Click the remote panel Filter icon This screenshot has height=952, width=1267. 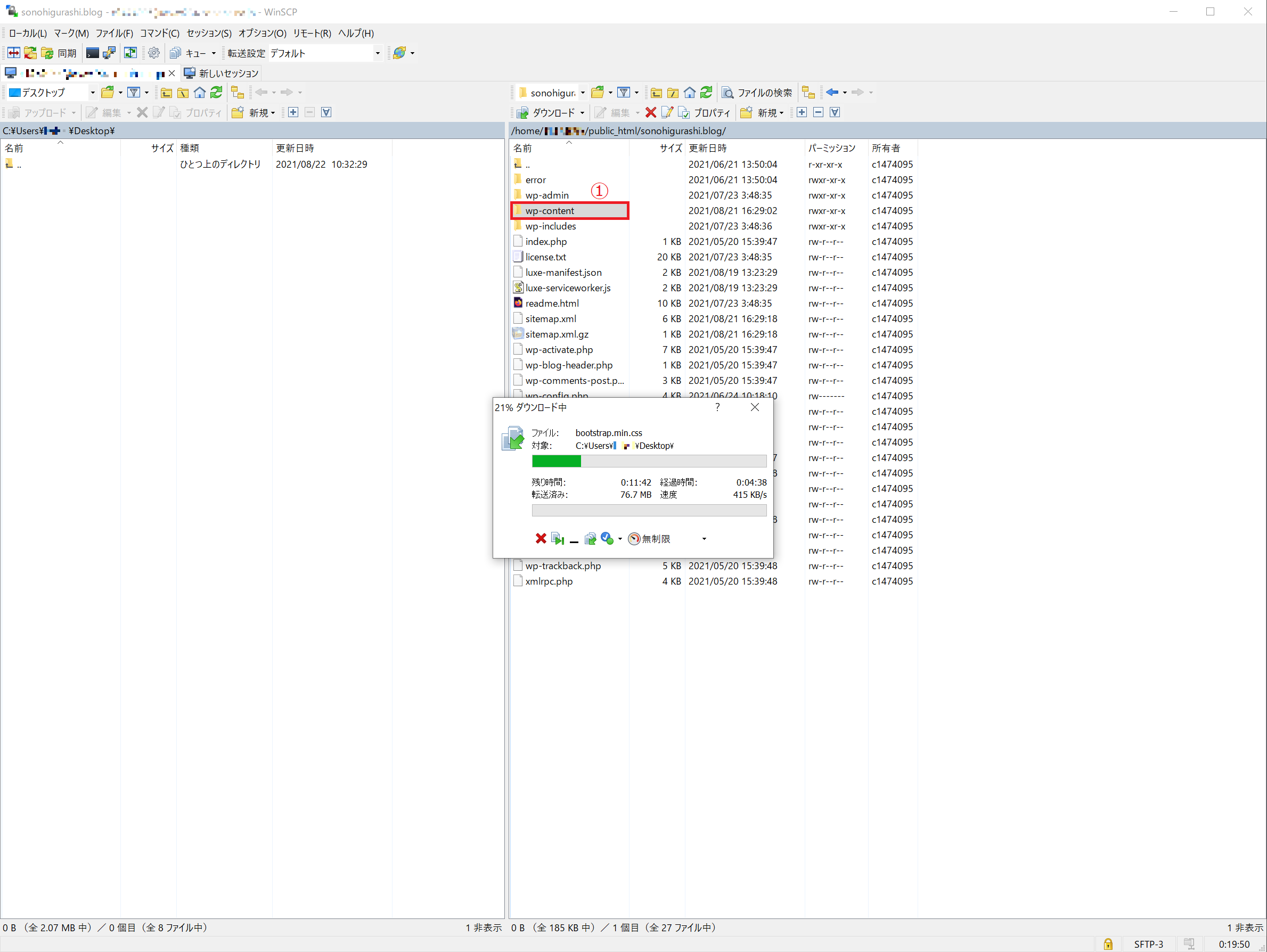624,92
